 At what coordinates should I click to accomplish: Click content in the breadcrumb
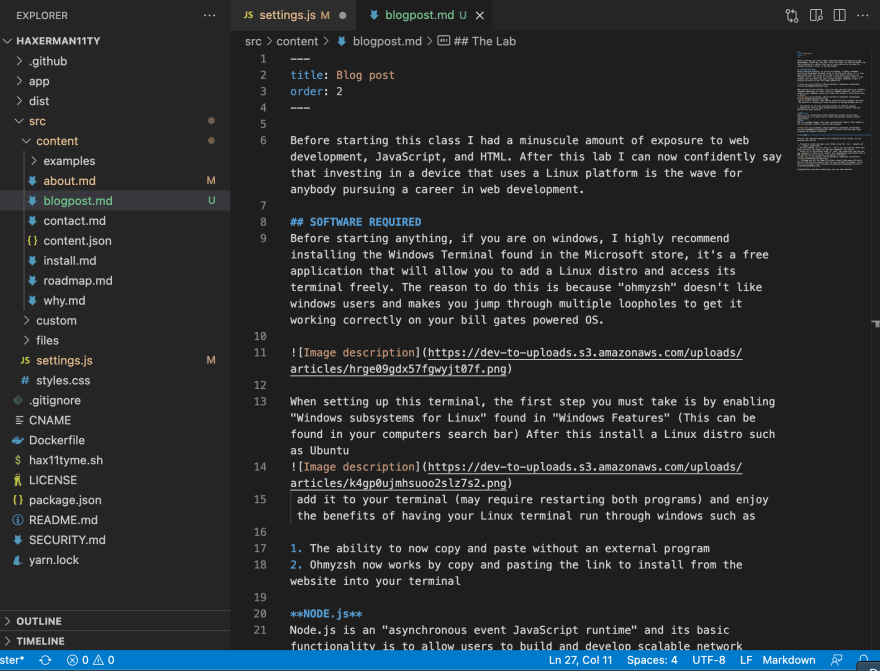tap(297, 41)
